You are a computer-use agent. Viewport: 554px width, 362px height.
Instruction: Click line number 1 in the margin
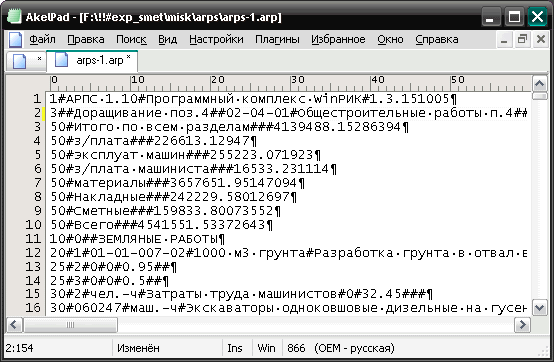[x=37, y=99]
